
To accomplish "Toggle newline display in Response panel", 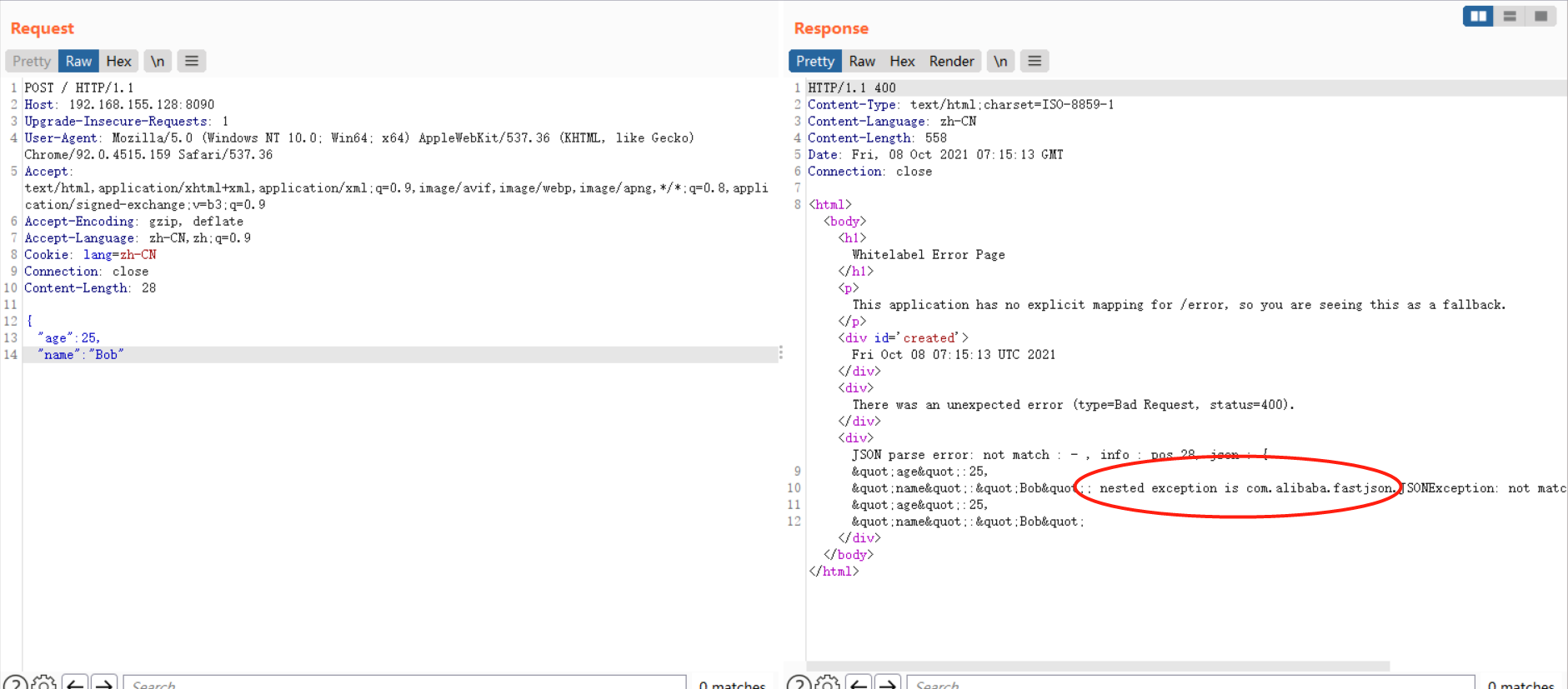I will tap(1000, 61).
